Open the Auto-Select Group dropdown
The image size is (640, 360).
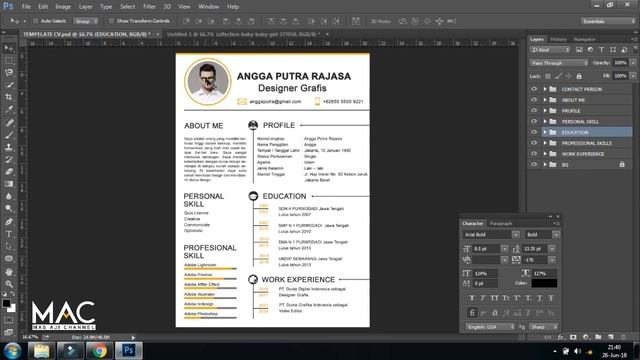(86, 21)
